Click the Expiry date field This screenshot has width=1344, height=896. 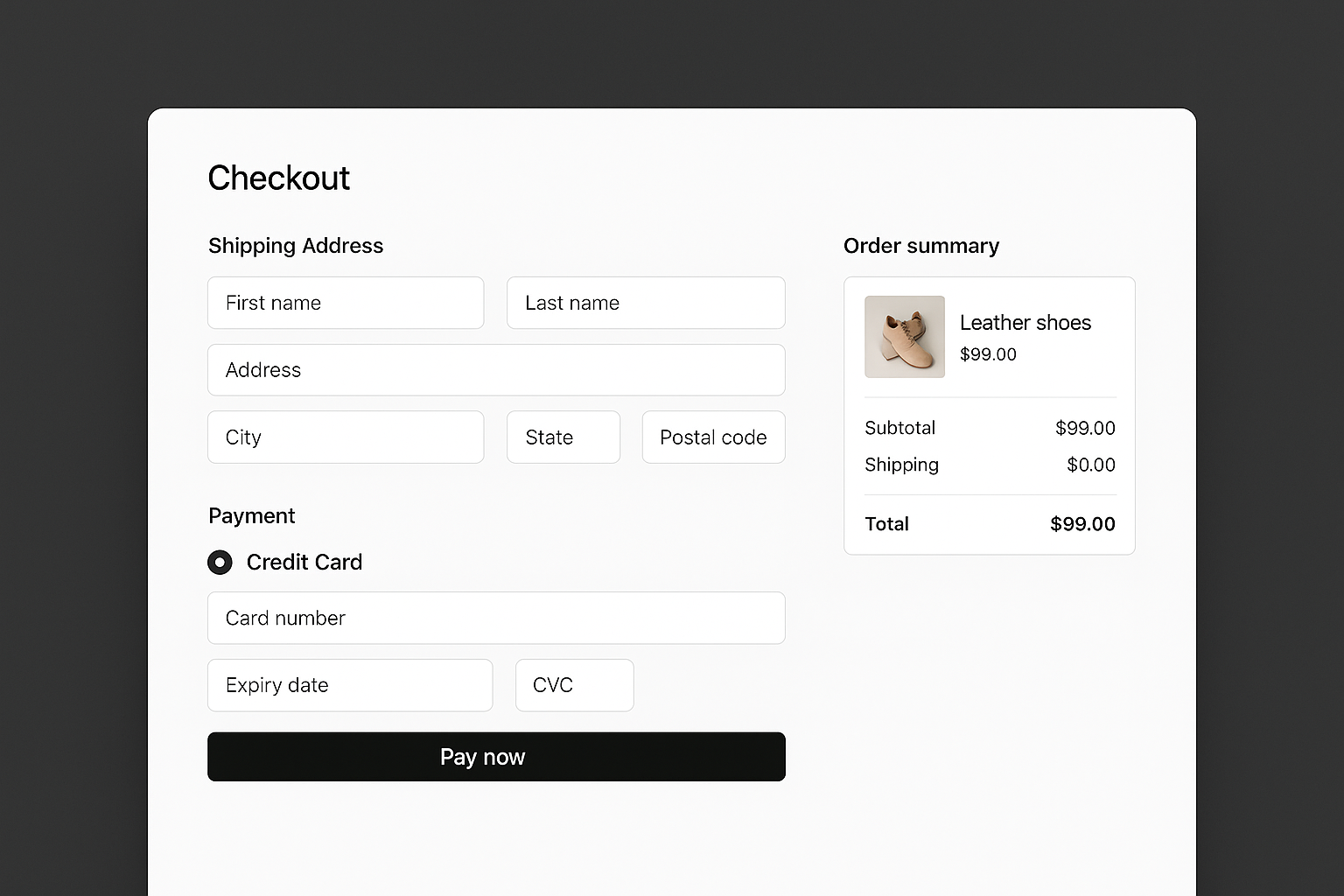click(x=350, y=685)
